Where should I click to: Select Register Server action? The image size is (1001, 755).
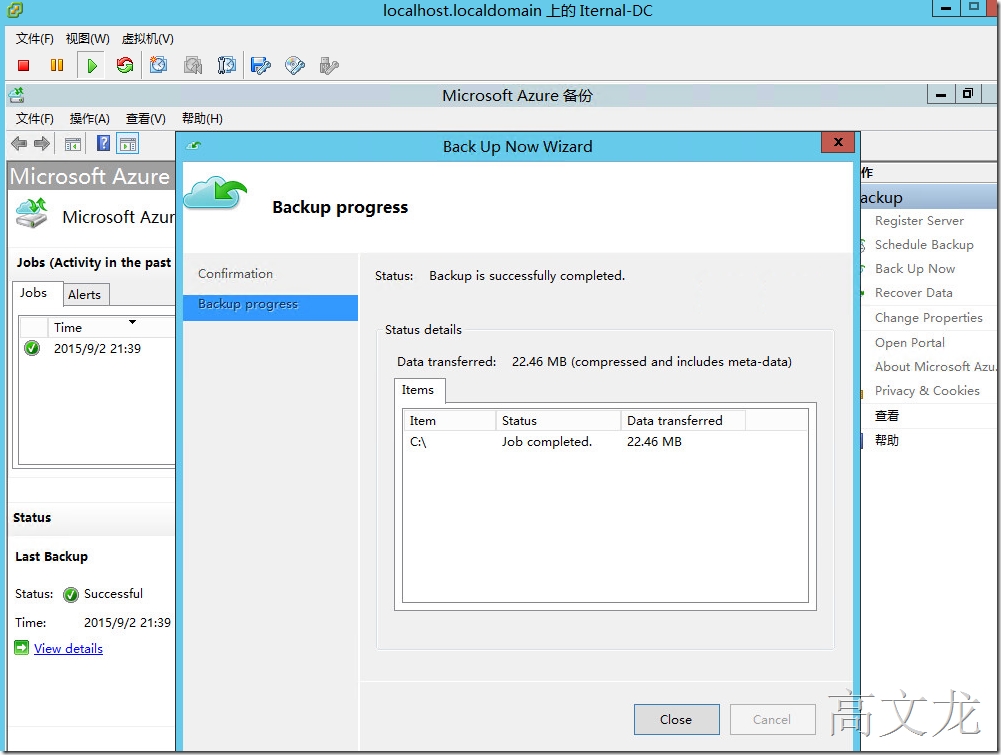[x=919, y=221]
